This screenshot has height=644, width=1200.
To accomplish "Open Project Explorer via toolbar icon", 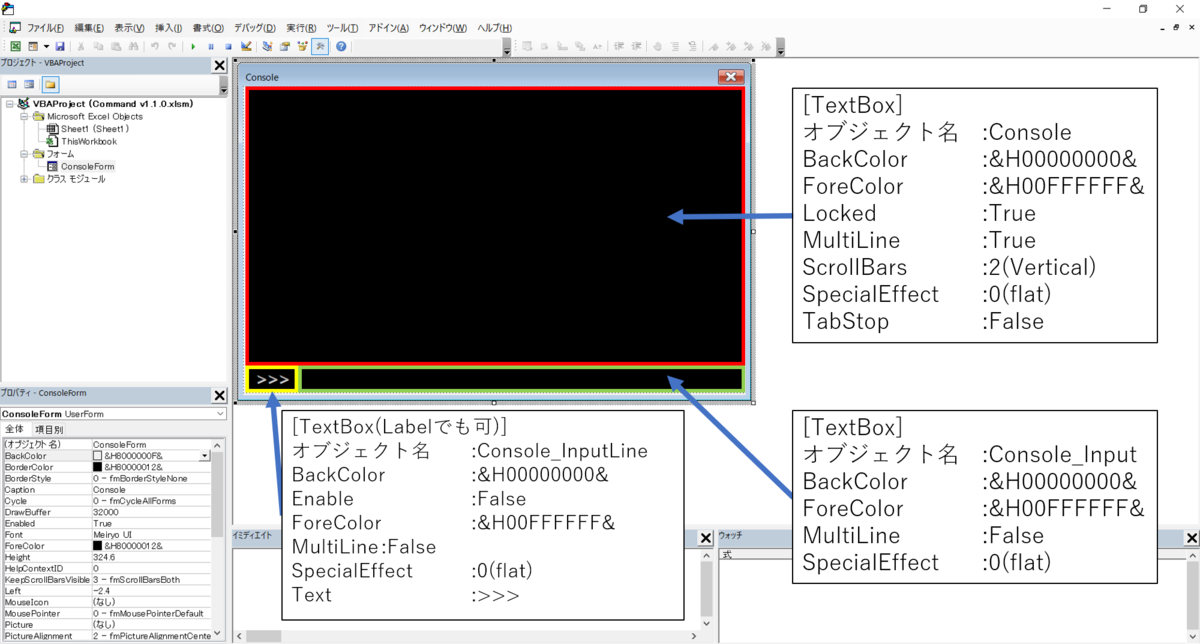I will pos(267,46).
